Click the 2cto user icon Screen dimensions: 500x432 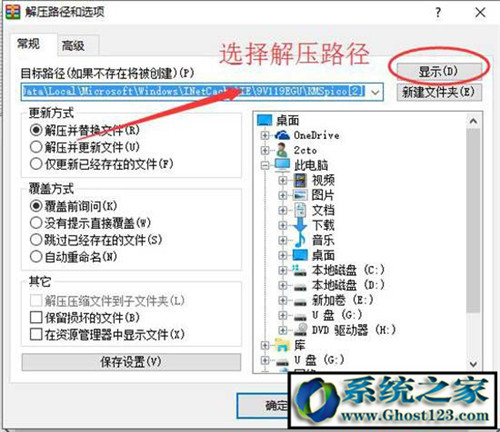pyautogui.click(x=282, y=150)
